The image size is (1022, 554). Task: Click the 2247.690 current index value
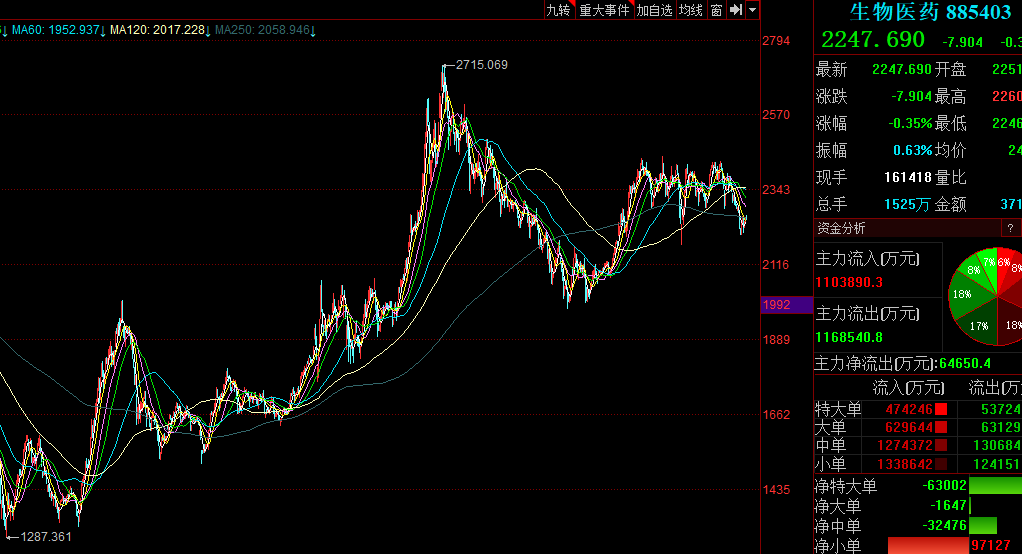[873, 40]
